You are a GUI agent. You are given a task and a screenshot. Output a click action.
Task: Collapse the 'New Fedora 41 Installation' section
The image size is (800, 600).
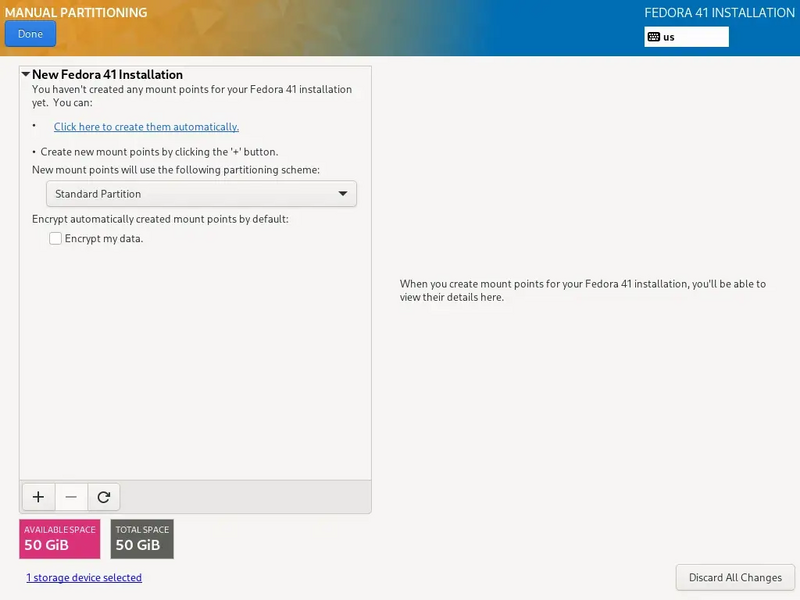pyautogui.click(x=27, y=74)
